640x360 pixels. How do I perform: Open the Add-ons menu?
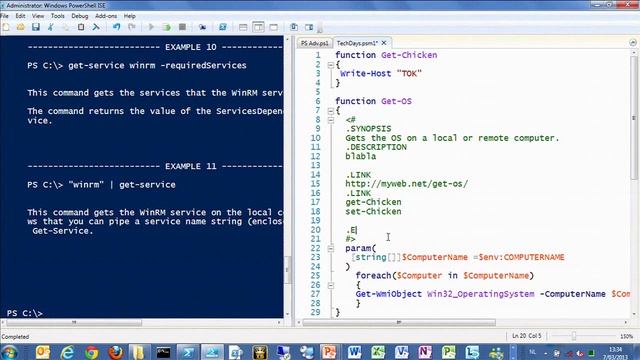[106, 16]
